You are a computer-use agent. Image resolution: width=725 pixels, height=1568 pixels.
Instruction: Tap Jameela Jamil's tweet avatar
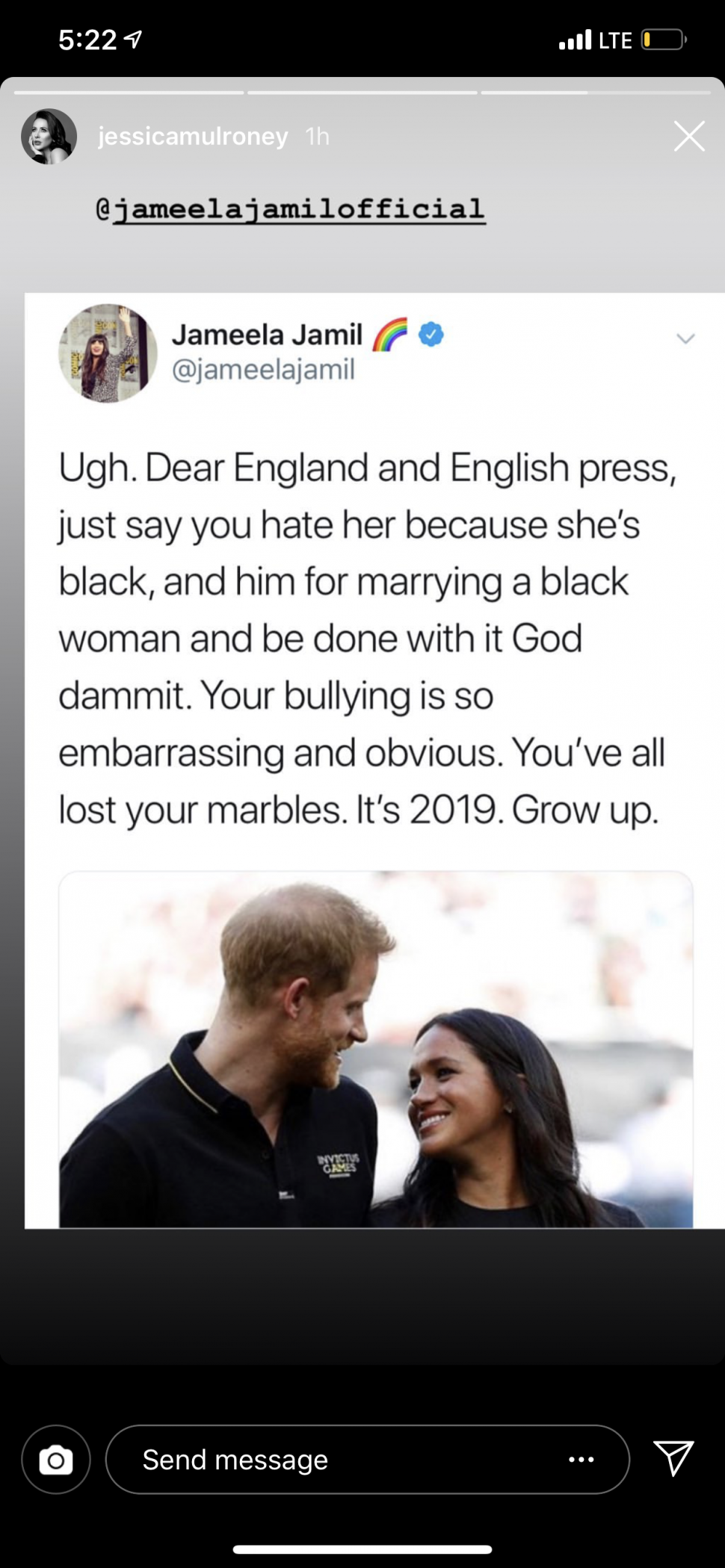pyautogui.click(x=108, y=353)
